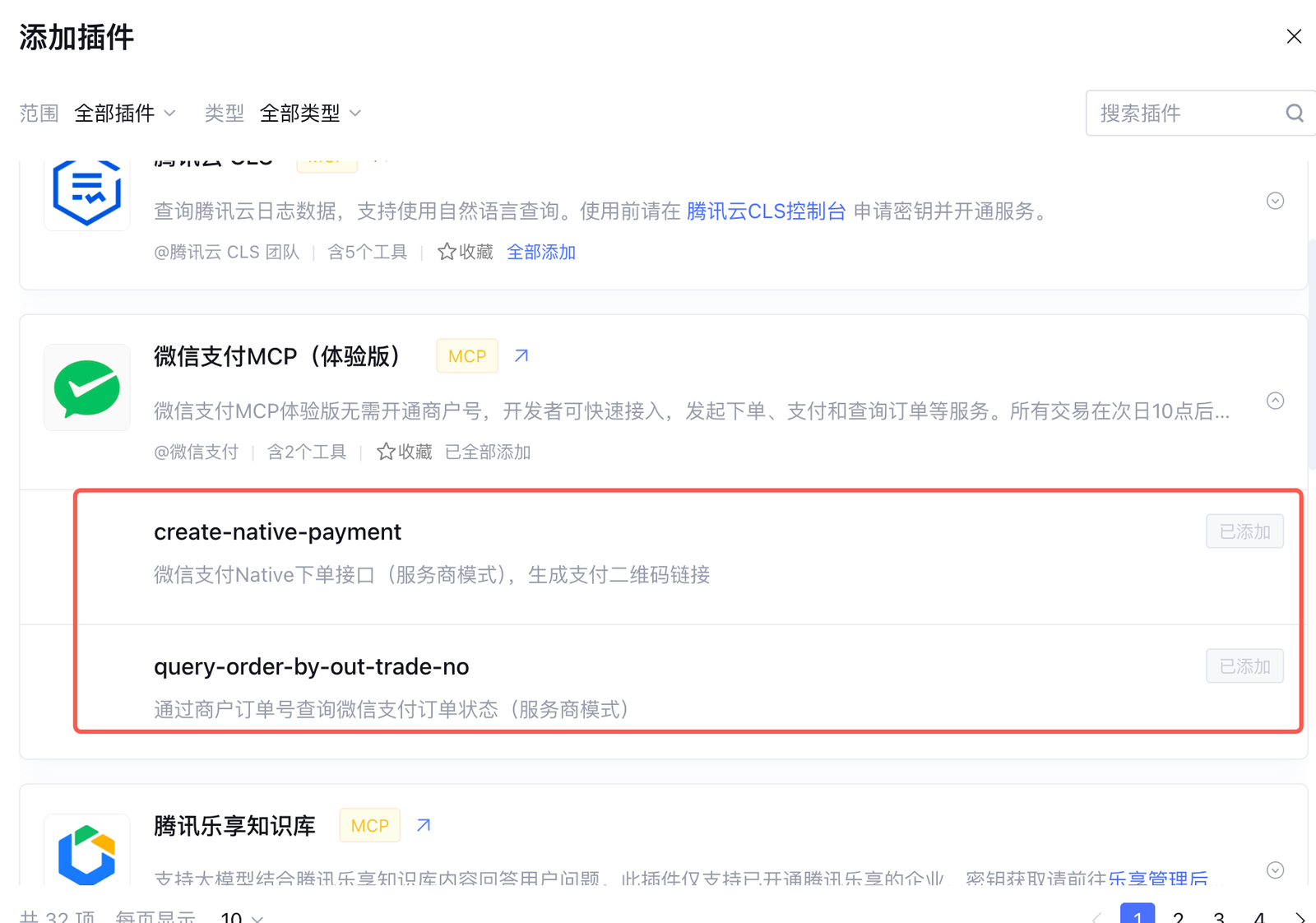The height and width of the screenshot is (923, 1316).
Task: Expand the 腾讯云 CLS tool list
Action: [x=1275, y=201]
